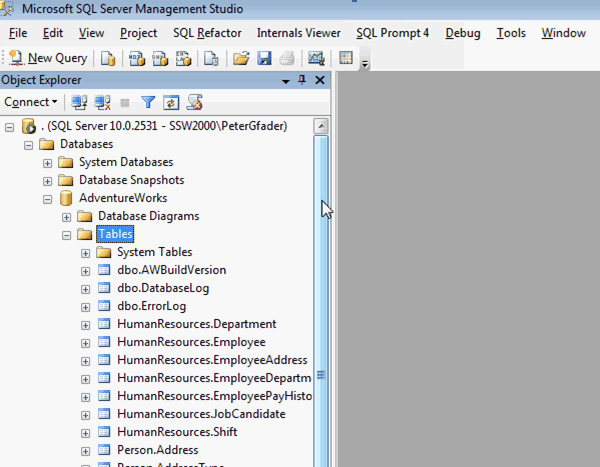Collapse the AdventureWorks database node

point(47,199)
